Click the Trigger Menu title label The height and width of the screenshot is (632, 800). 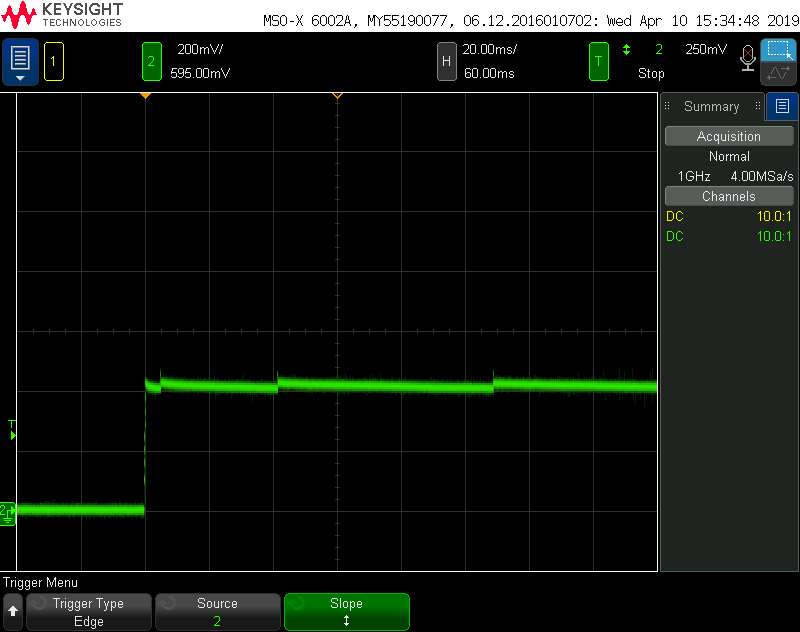[x=40, y=583]
